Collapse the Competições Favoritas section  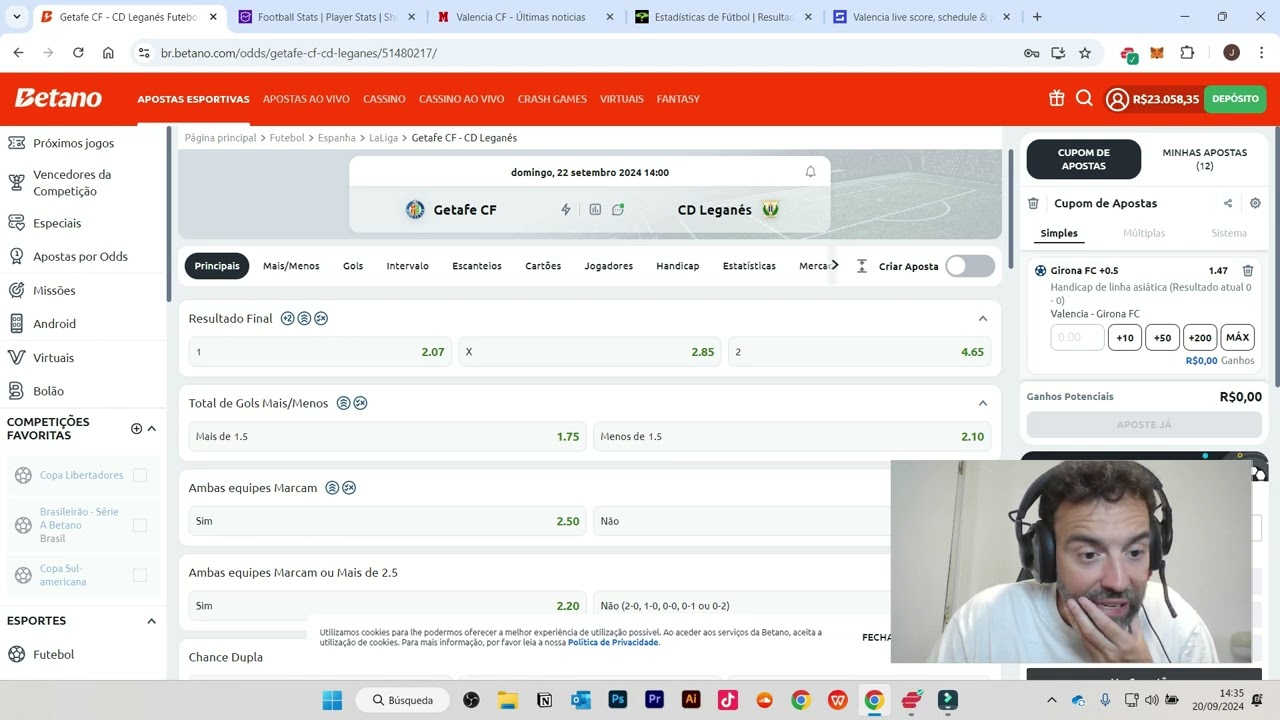point(152,428)
